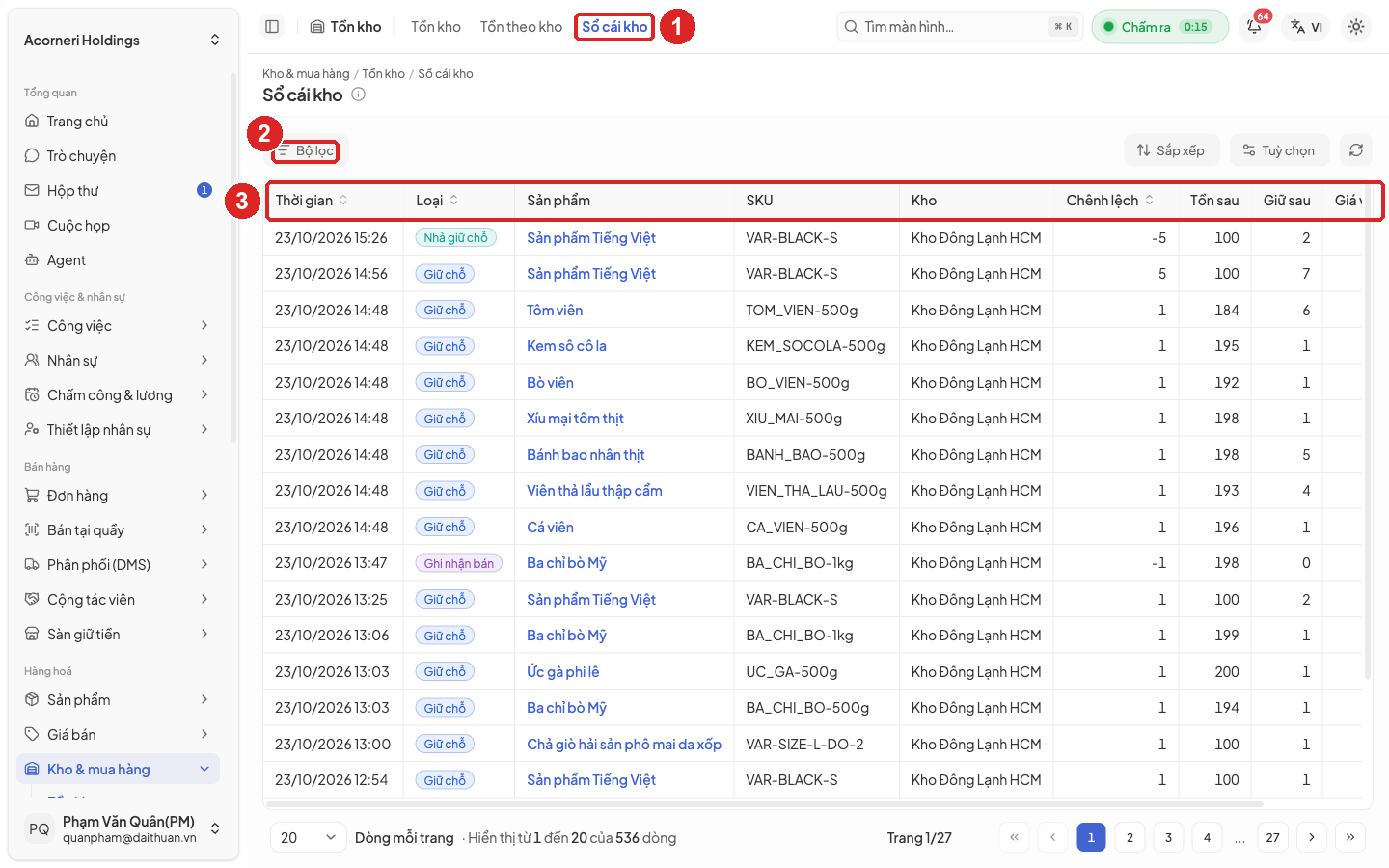Go to page 3
The height and width of the screenshot is (868, 1389).
pyautogui.click(x=1168, y=837)
